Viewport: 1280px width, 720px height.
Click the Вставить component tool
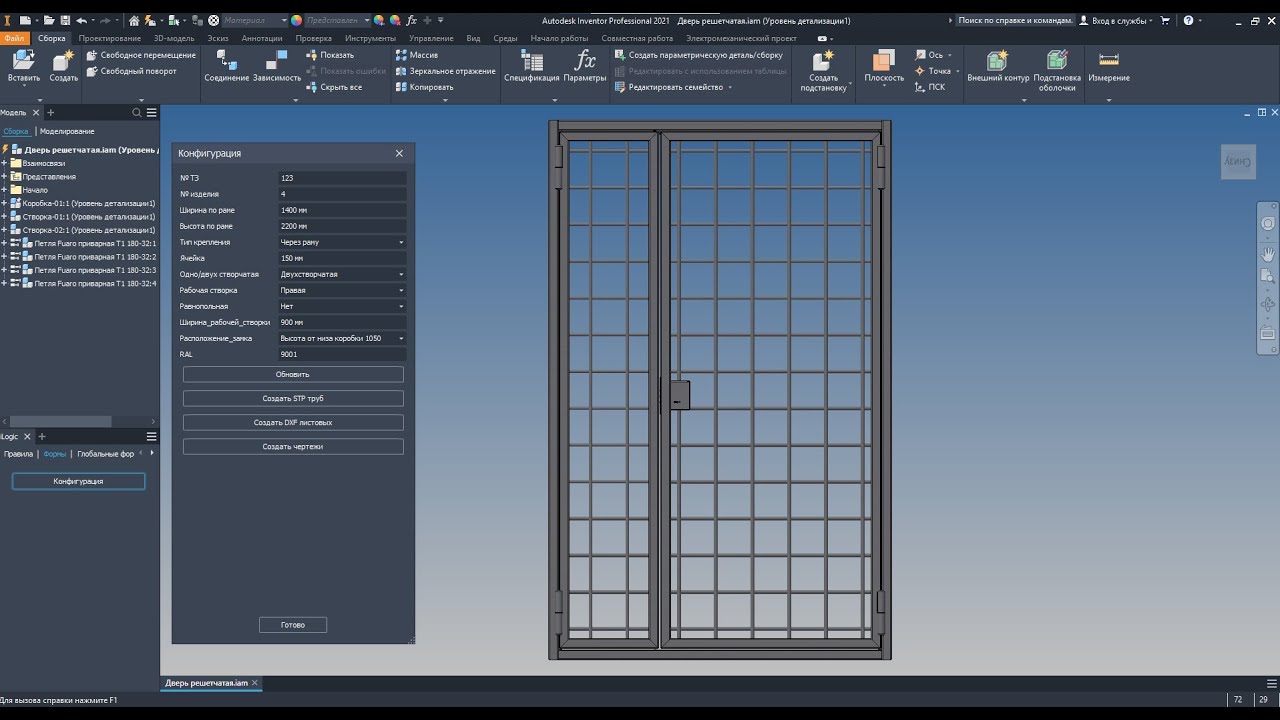23,66
